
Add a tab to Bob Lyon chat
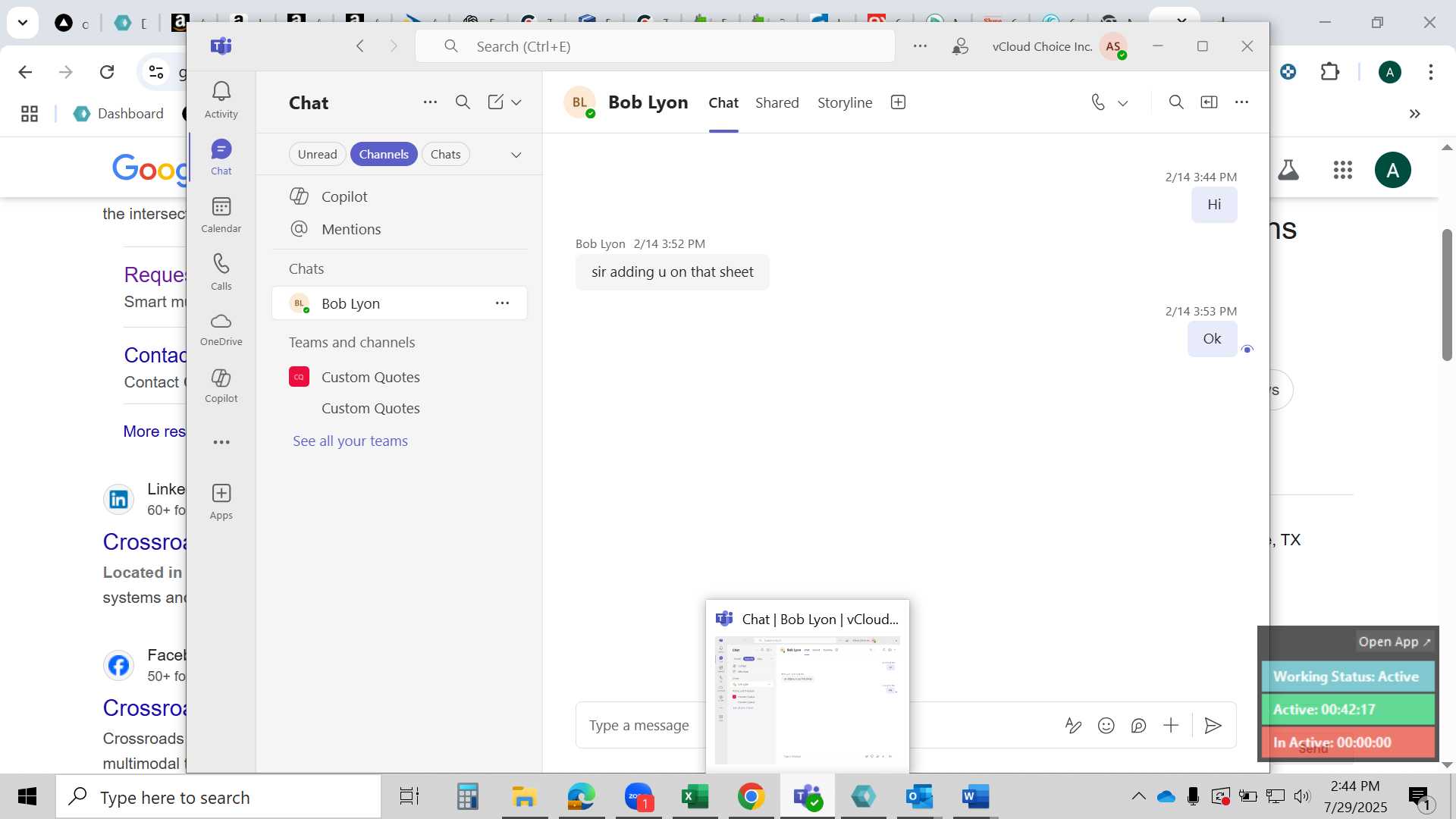click(x=898, y=102)
